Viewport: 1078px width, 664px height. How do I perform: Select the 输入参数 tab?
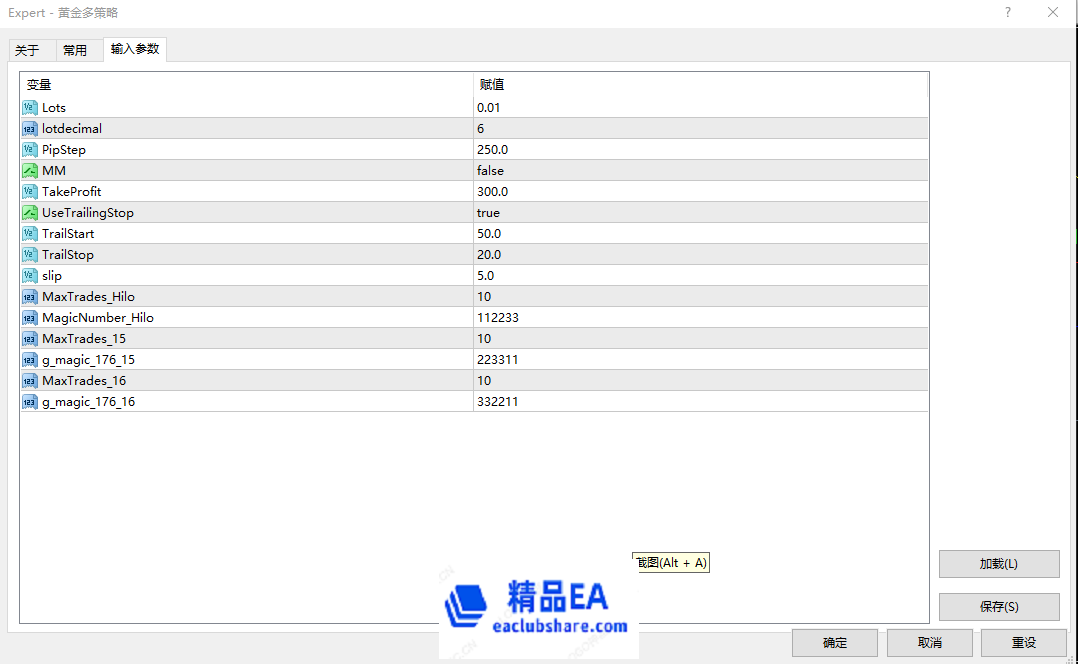point(135,49)
